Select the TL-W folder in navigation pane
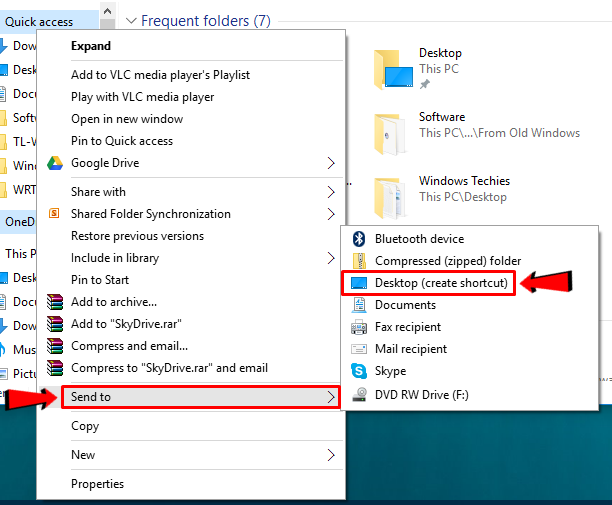The image size is (612, 505). [x=18, y=142]
